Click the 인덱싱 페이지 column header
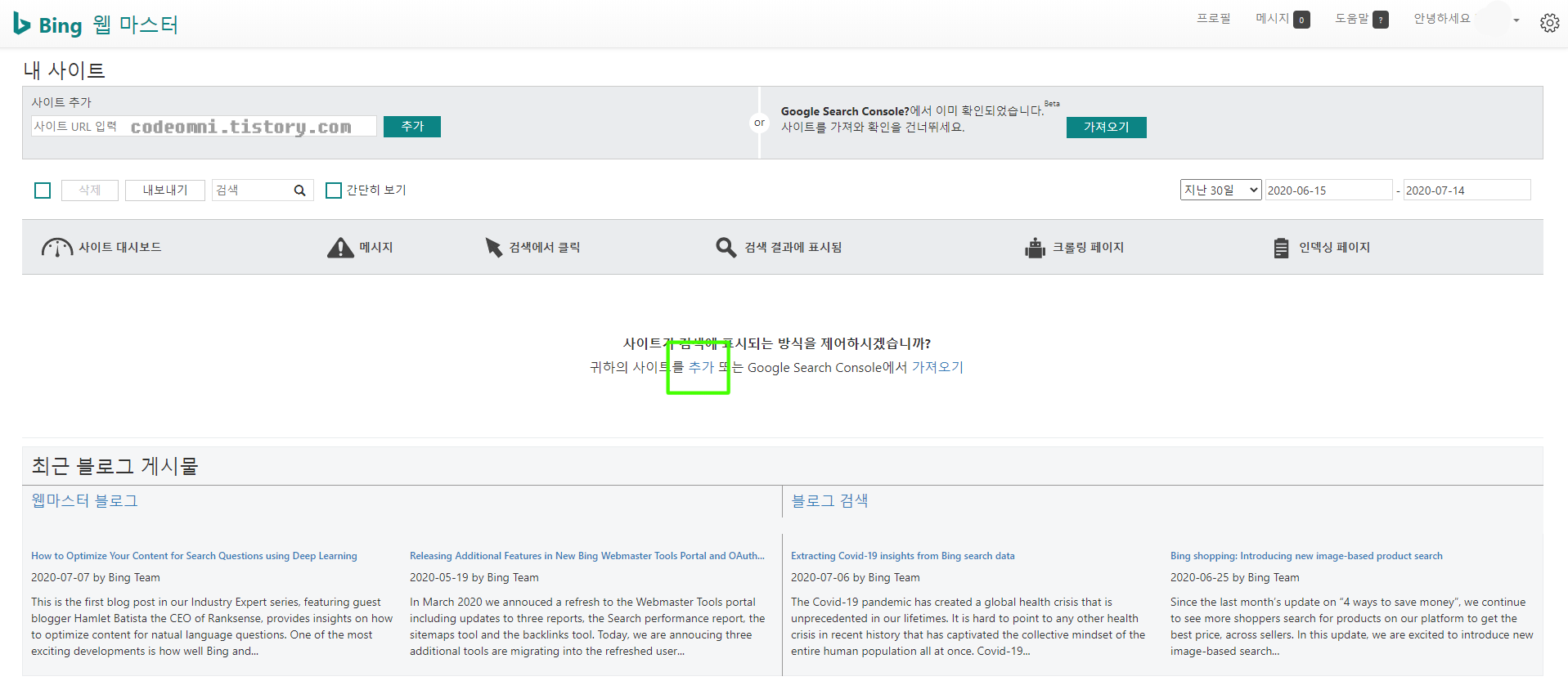Image resolution: width=1568 pixels, height=699 pixels. point(1334,247)
